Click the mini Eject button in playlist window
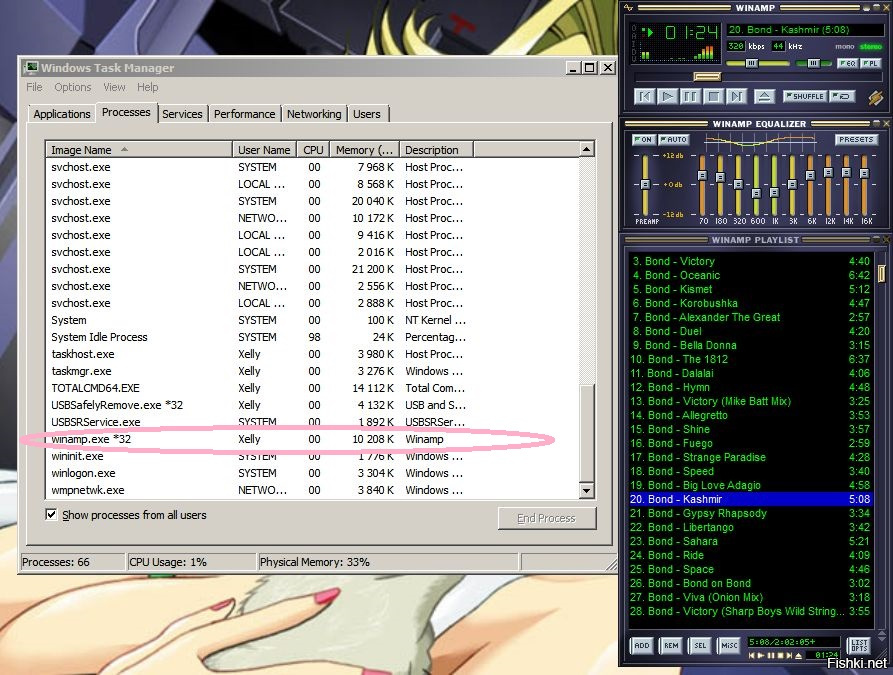Image resolution: width=893 pixels, height=675 pixels. 798,656
